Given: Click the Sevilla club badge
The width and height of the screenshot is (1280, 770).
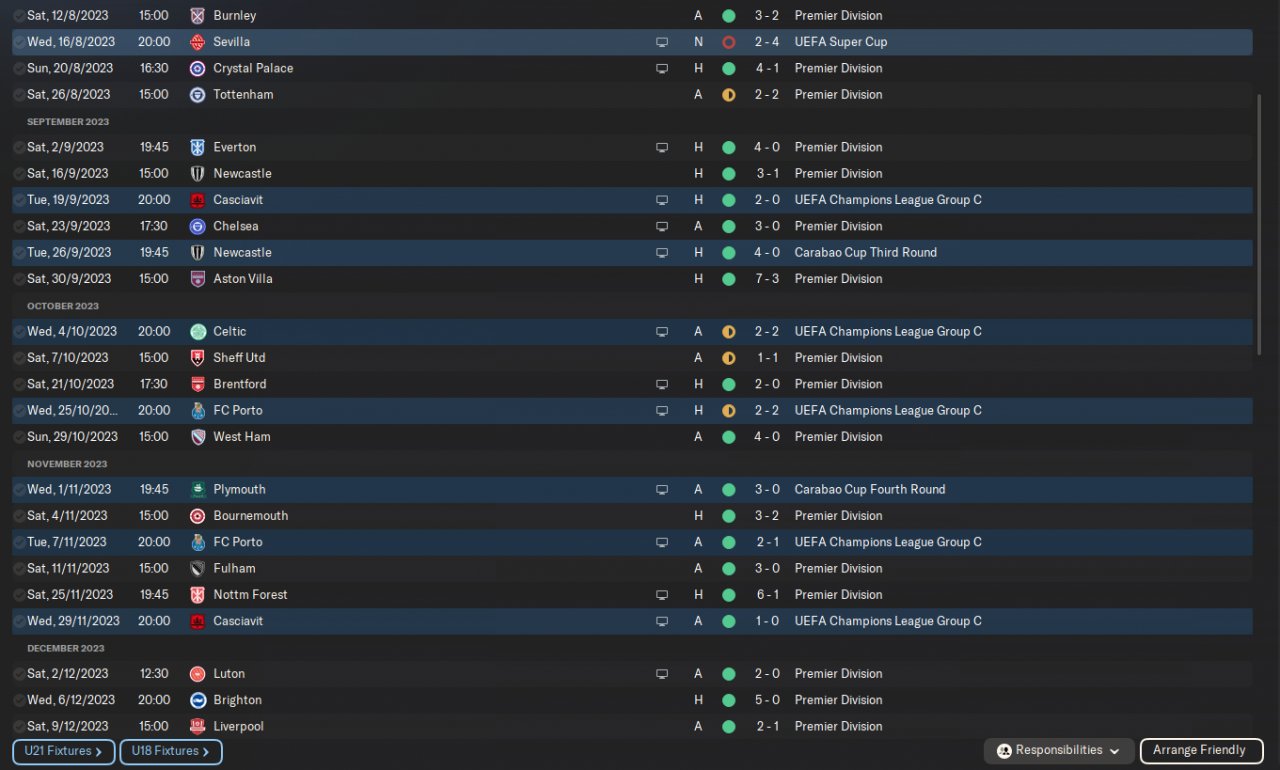Looking at the screenshot, I should (x=197, y=42).
